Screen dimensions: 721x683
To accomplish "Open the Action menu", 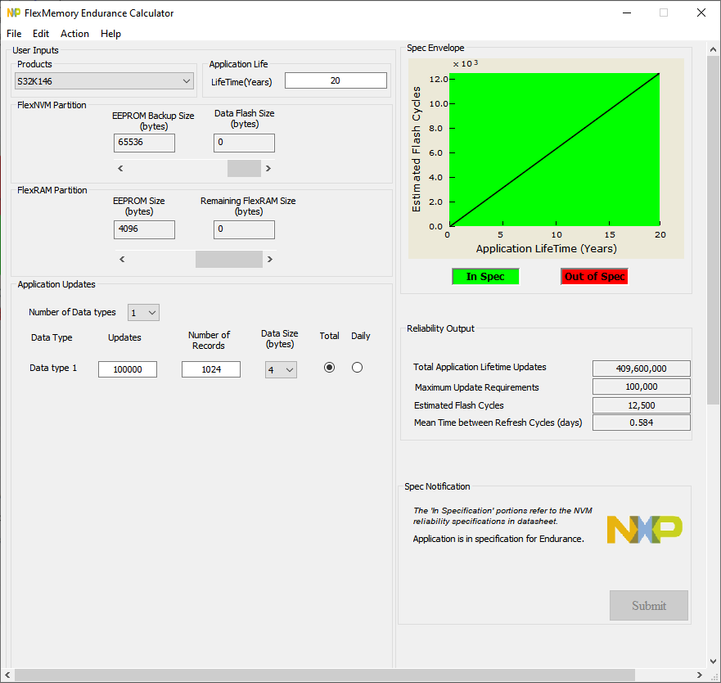I will (74, 34).
